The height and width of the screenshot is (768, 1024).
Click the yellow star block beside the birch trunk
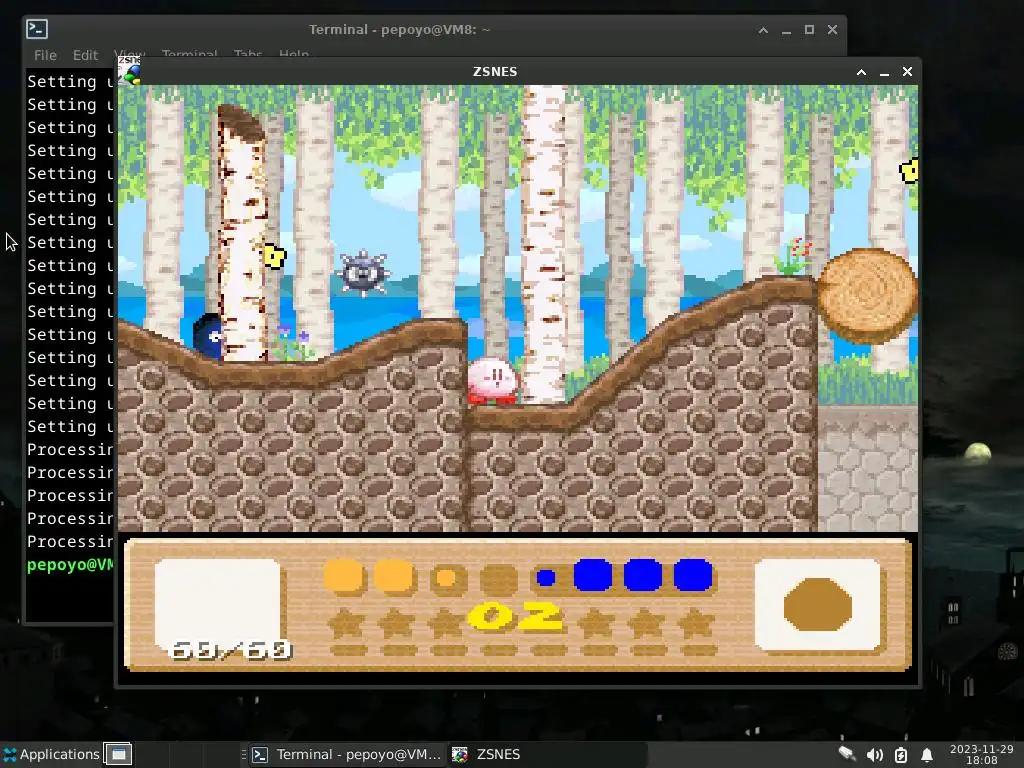tap(275, 256)
